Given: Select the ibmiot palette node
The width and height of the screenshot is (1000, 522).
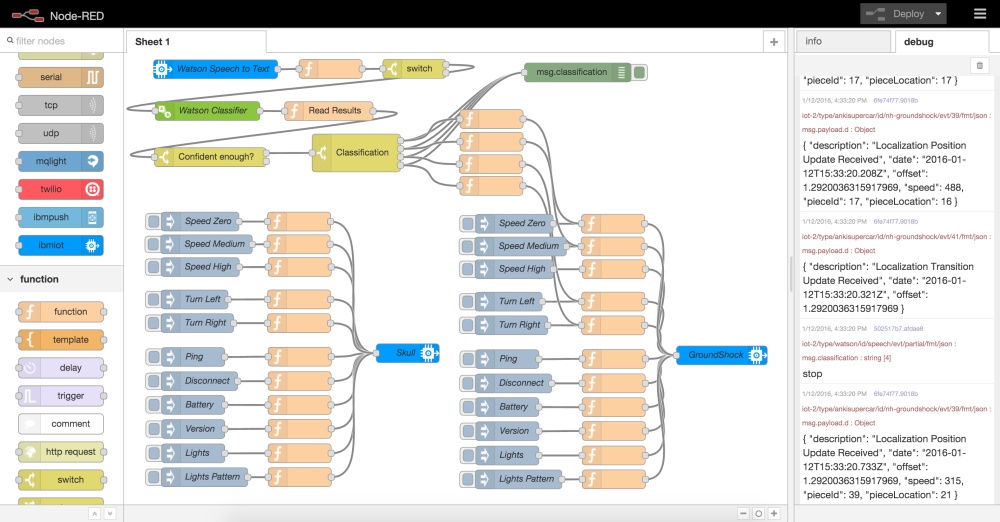Looking at the screenshot, I should point(61,245).
